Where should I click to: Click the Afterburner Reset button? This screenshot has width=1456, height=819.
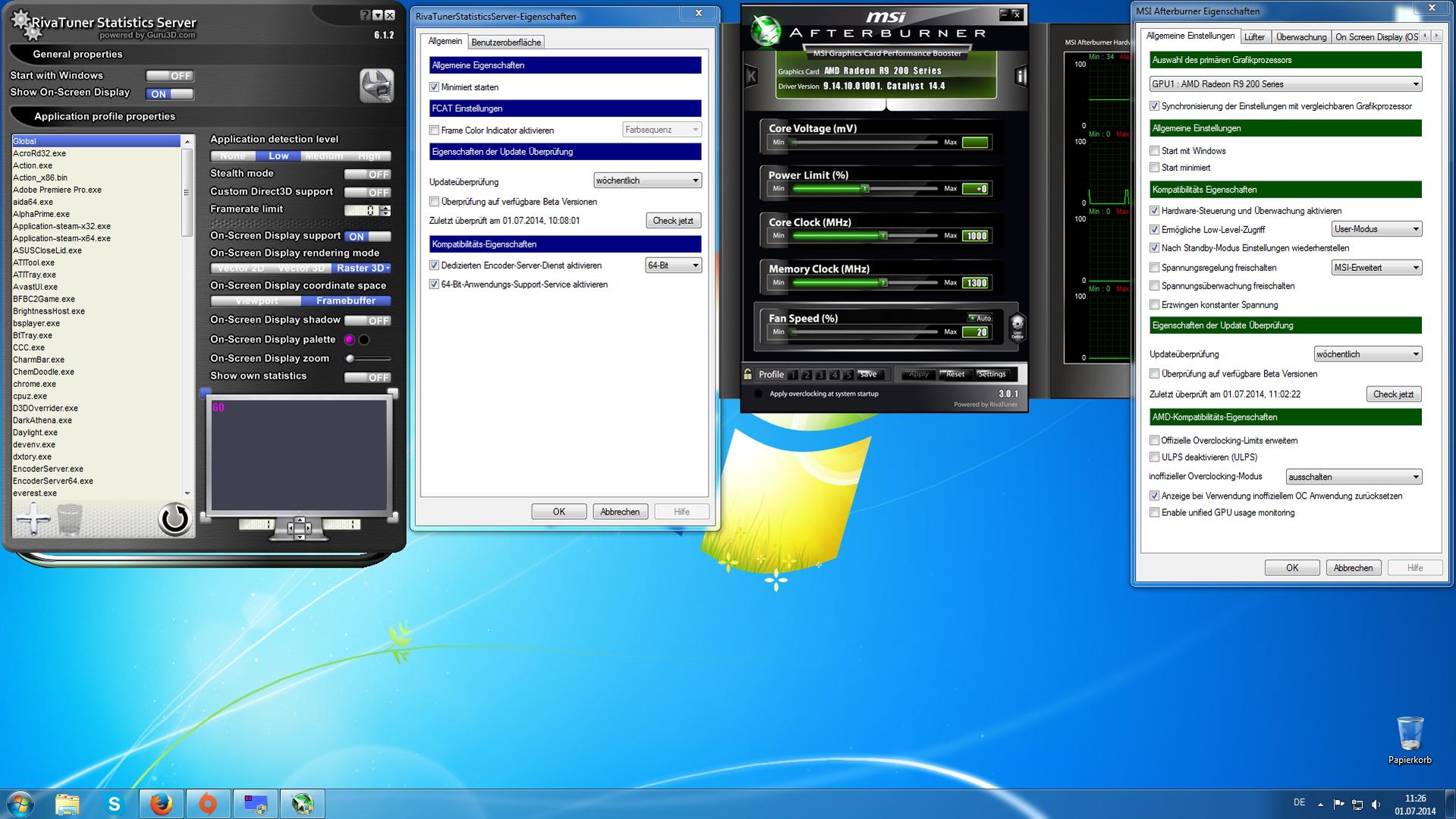(x=954, y=374)
